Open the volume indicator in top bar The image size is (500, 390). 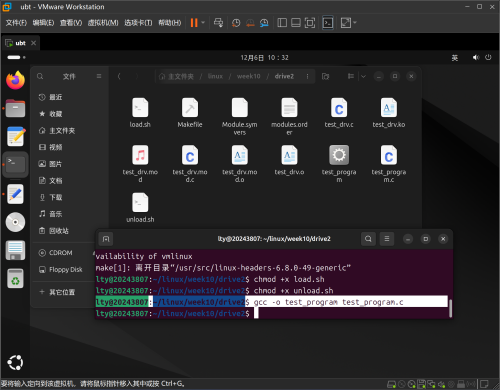click(476, 57)
